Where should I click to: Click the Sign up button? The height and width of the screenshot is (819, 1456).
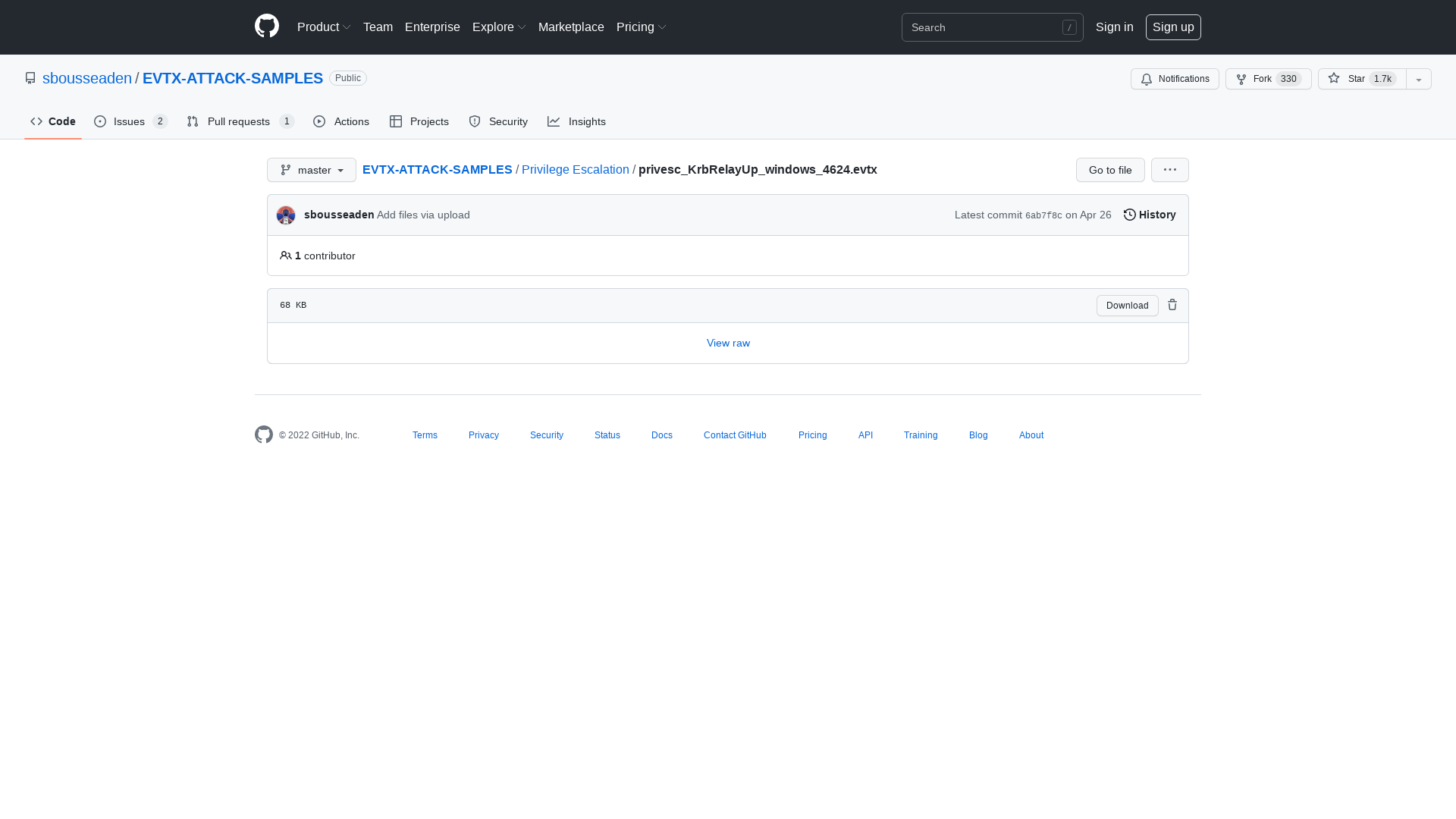point(1173,27)
